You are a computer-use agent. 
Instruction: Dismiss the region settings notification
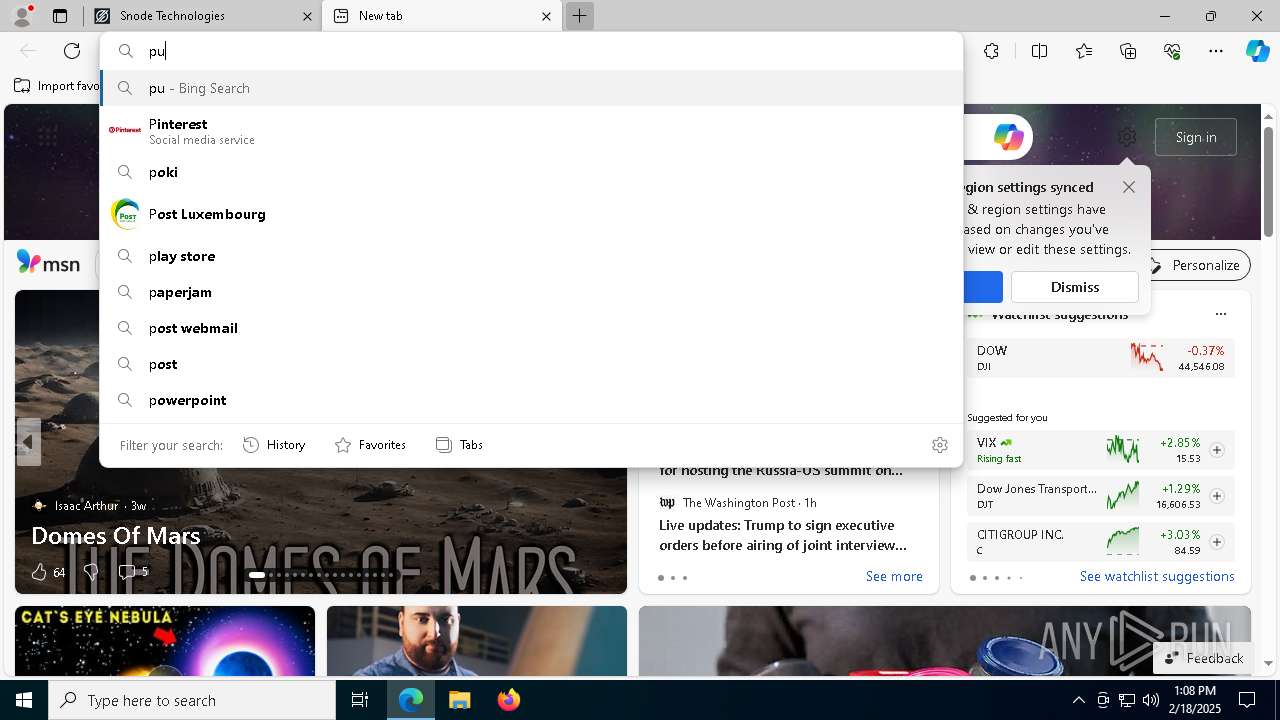[x=1075, y=287]
